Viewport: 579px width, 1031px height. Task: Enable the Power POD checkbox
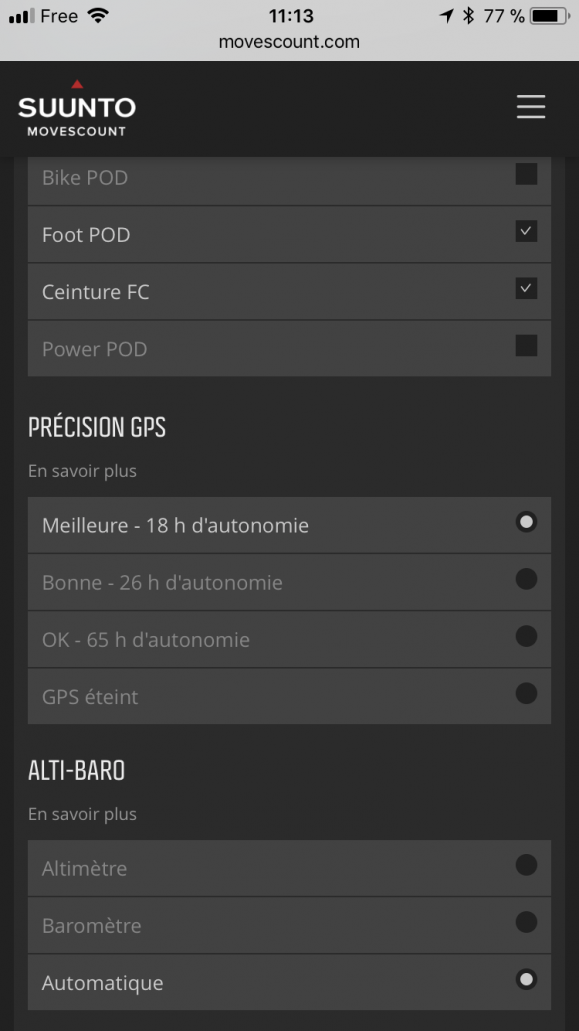(x=526, y=346)
